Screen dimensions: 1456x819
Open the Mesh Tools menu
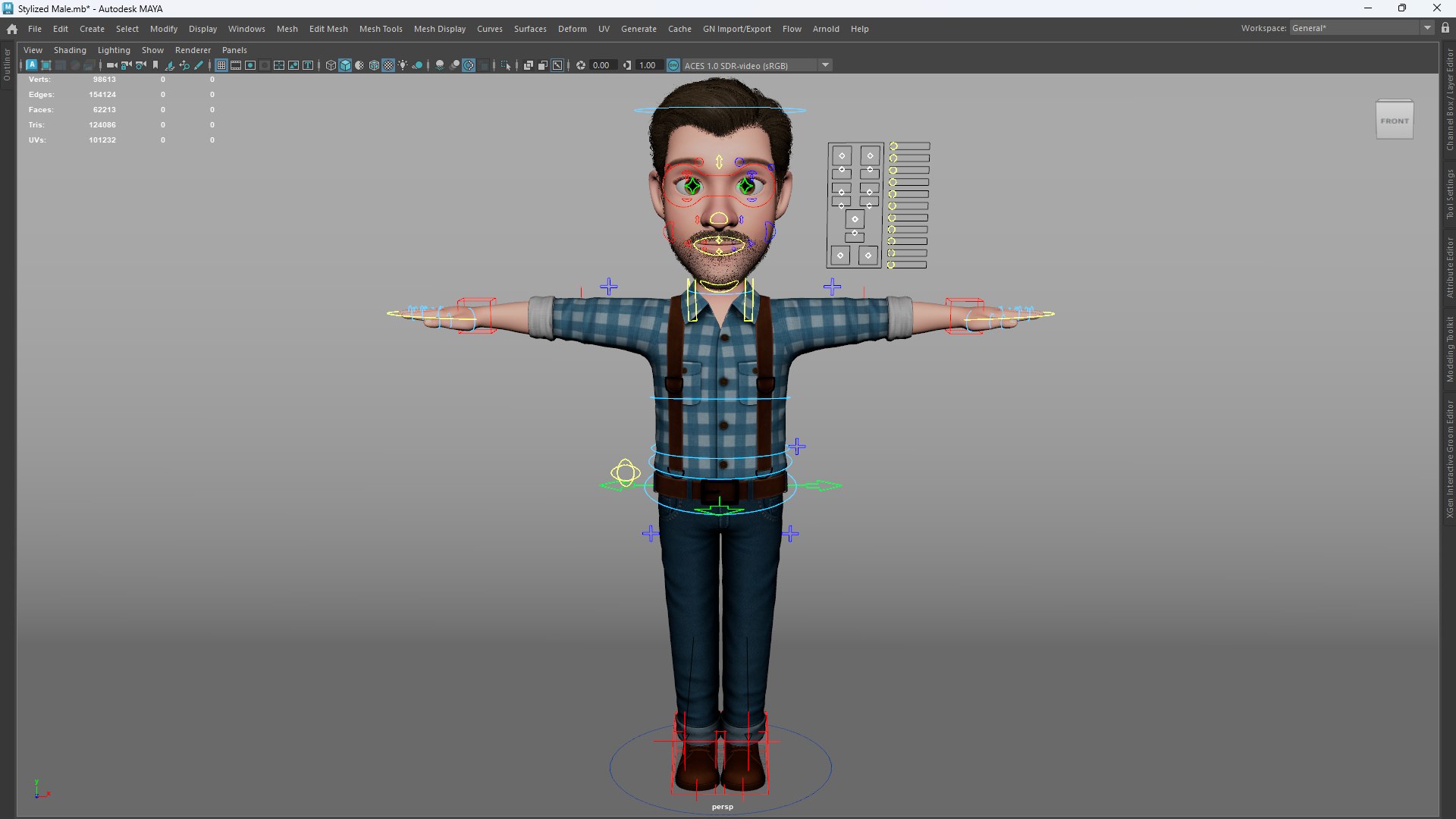coord(381,29)
